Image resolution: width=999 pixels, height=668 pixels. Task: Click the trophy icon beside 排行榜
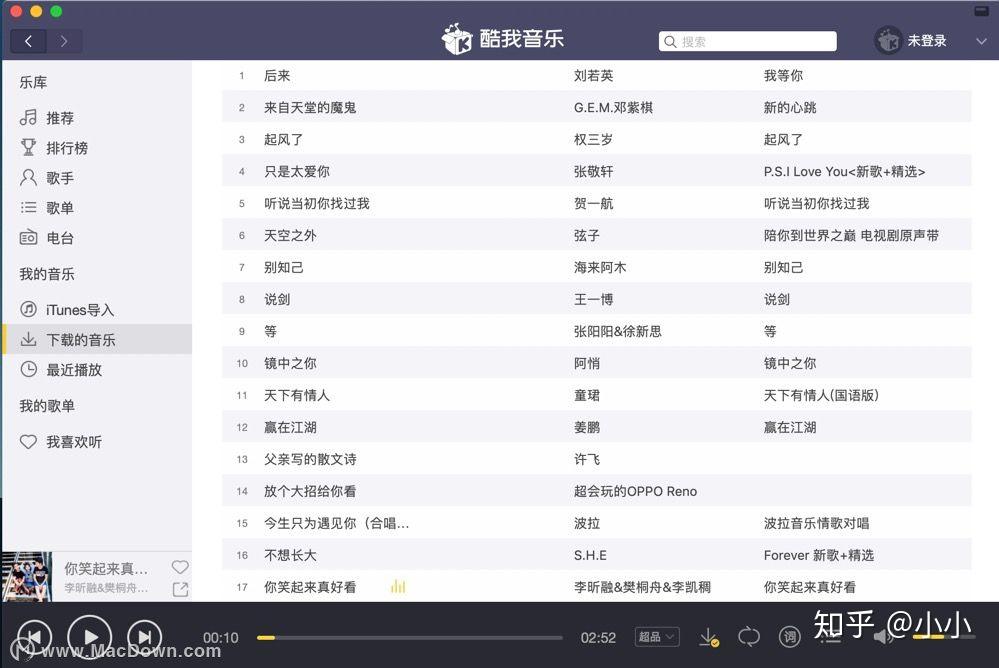coord(28,147)
